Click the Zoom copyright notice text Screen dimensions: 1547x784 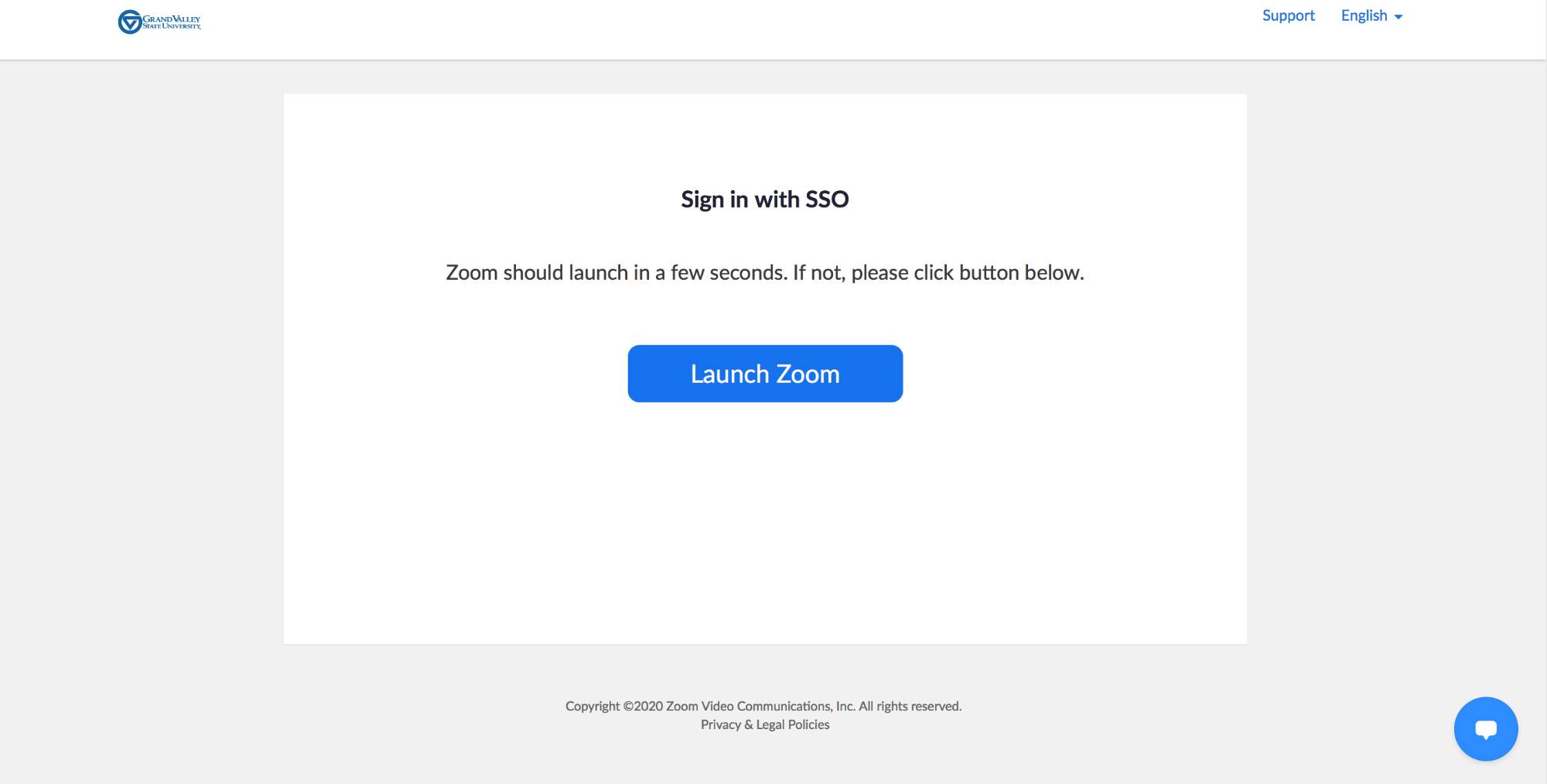(763, 706)
